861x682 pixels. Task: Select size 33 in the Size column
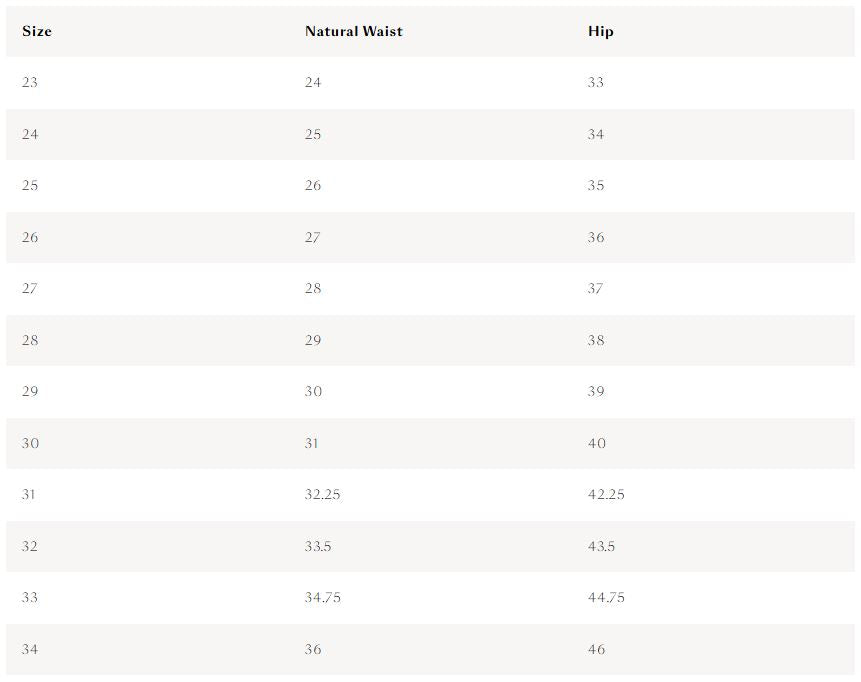coord(30,597)
